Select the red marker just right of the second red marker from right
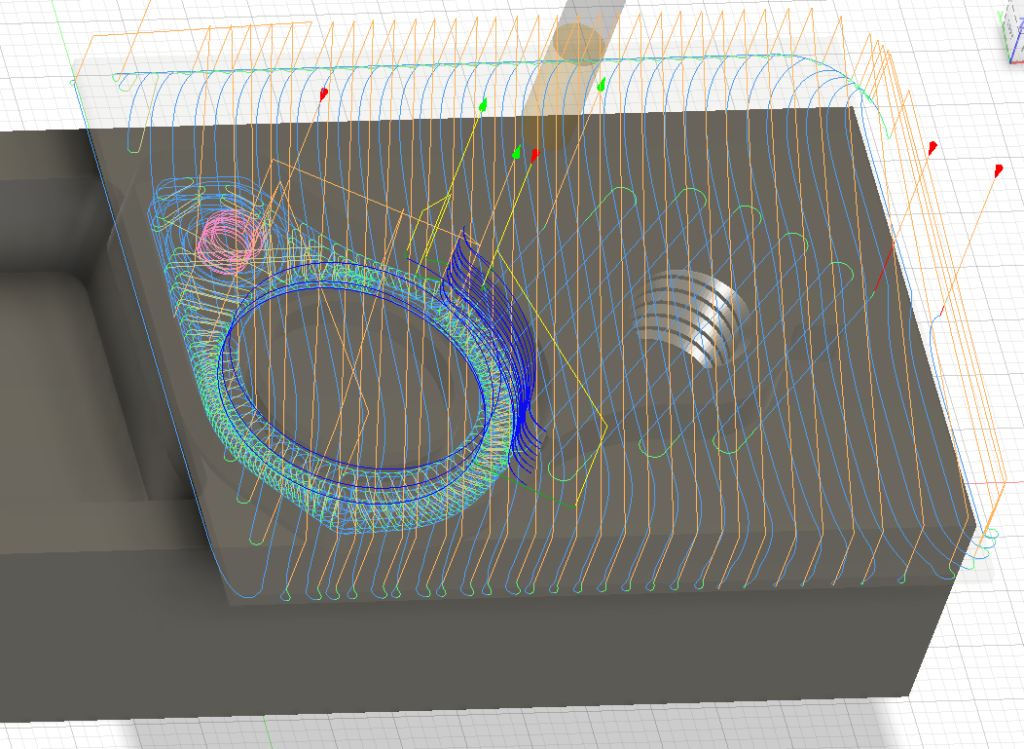 [998, 170]
